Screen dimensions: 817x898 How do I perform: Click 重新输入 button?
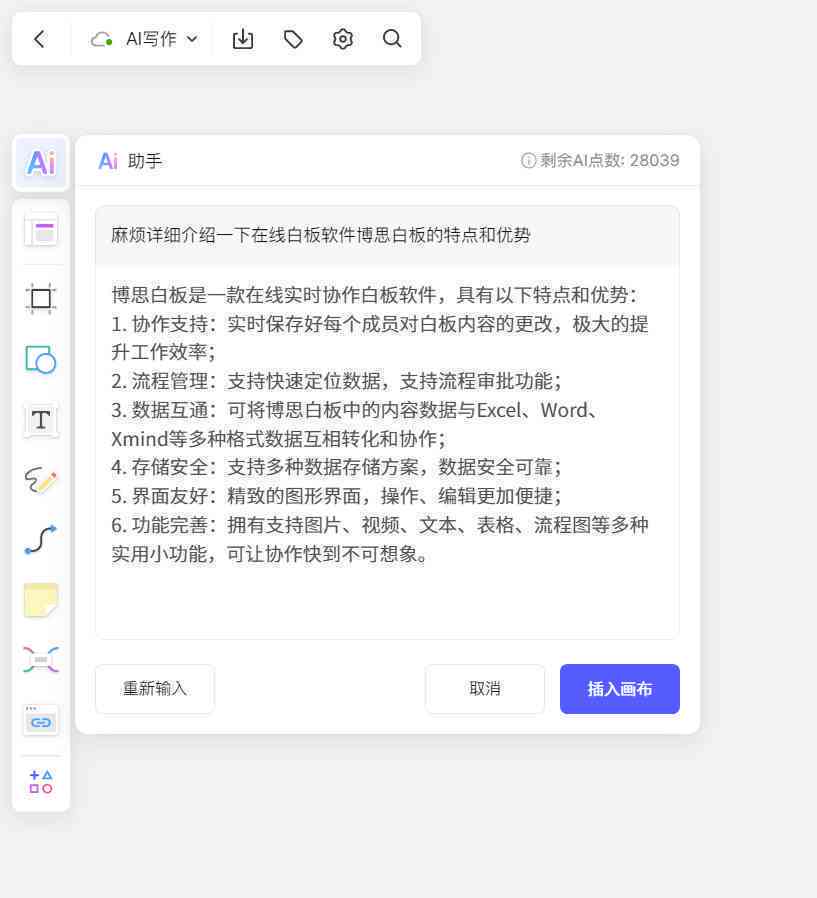(155, 689)
